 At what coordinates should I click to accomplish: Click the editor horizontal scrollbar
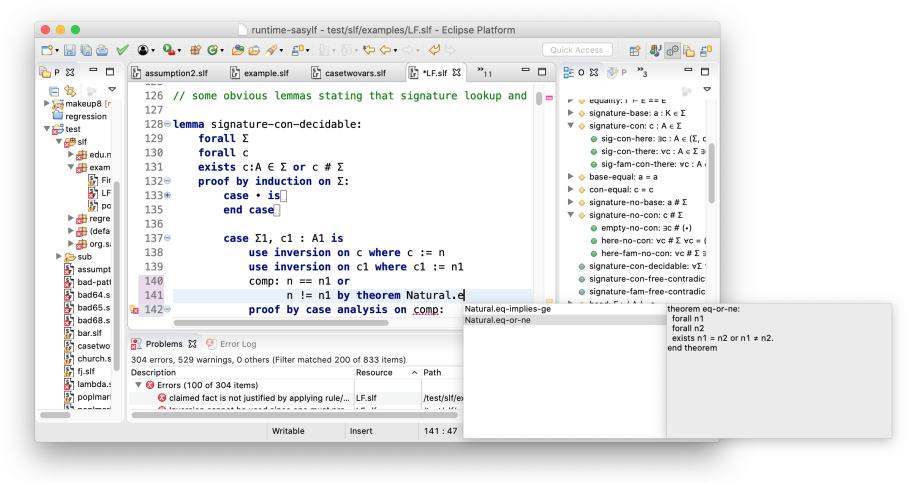tap(281, 323)
